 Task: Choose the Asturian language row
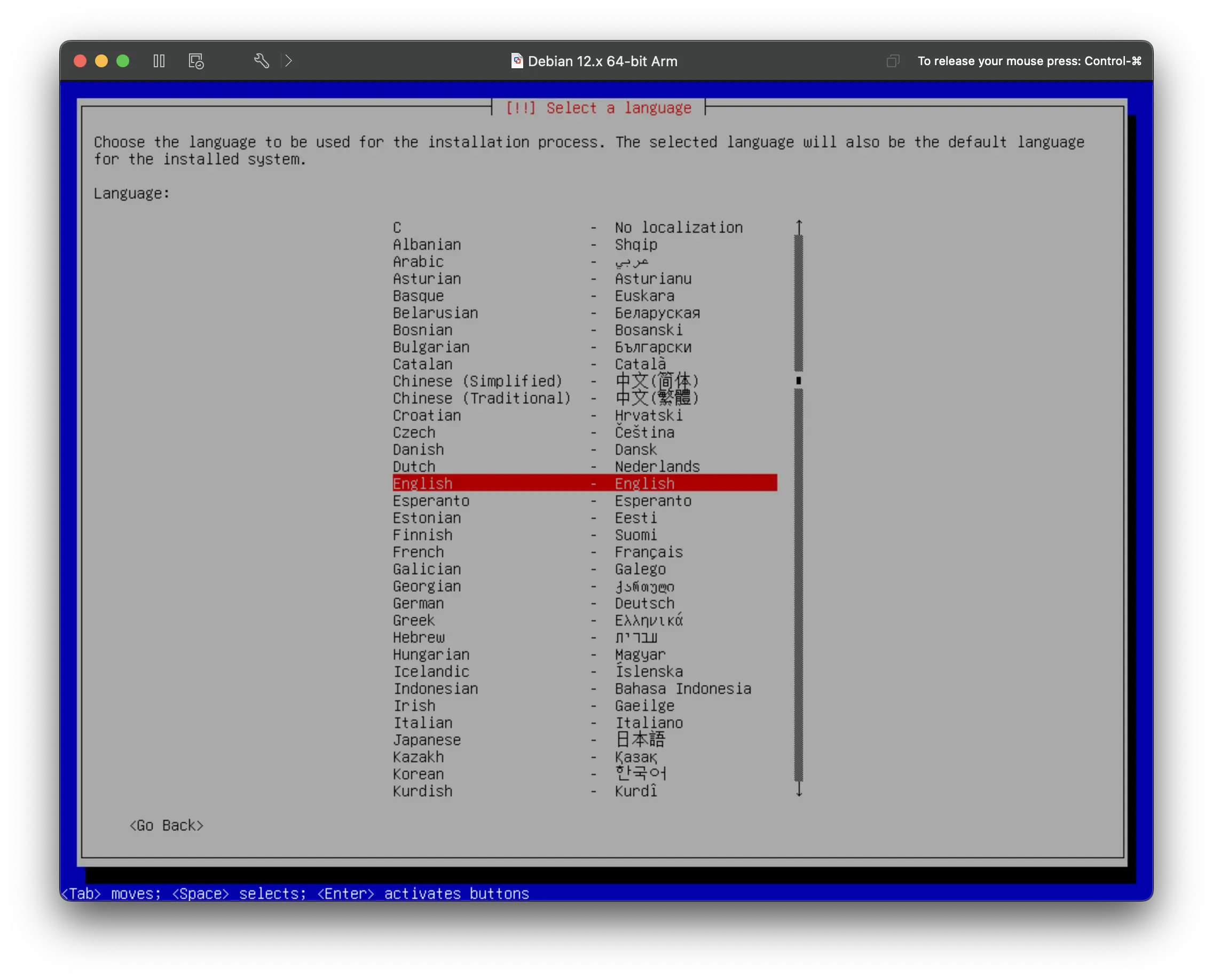point(585,279)
